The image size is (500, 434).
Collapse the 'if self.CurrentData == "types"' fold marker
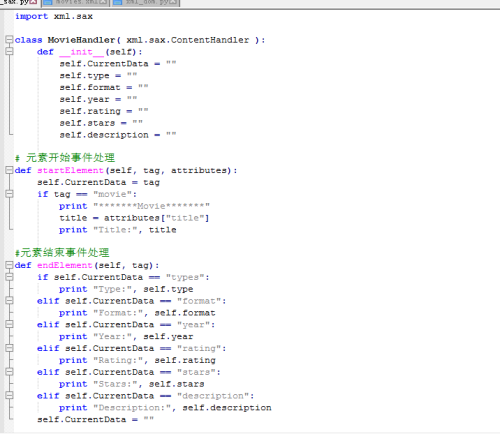9,277
